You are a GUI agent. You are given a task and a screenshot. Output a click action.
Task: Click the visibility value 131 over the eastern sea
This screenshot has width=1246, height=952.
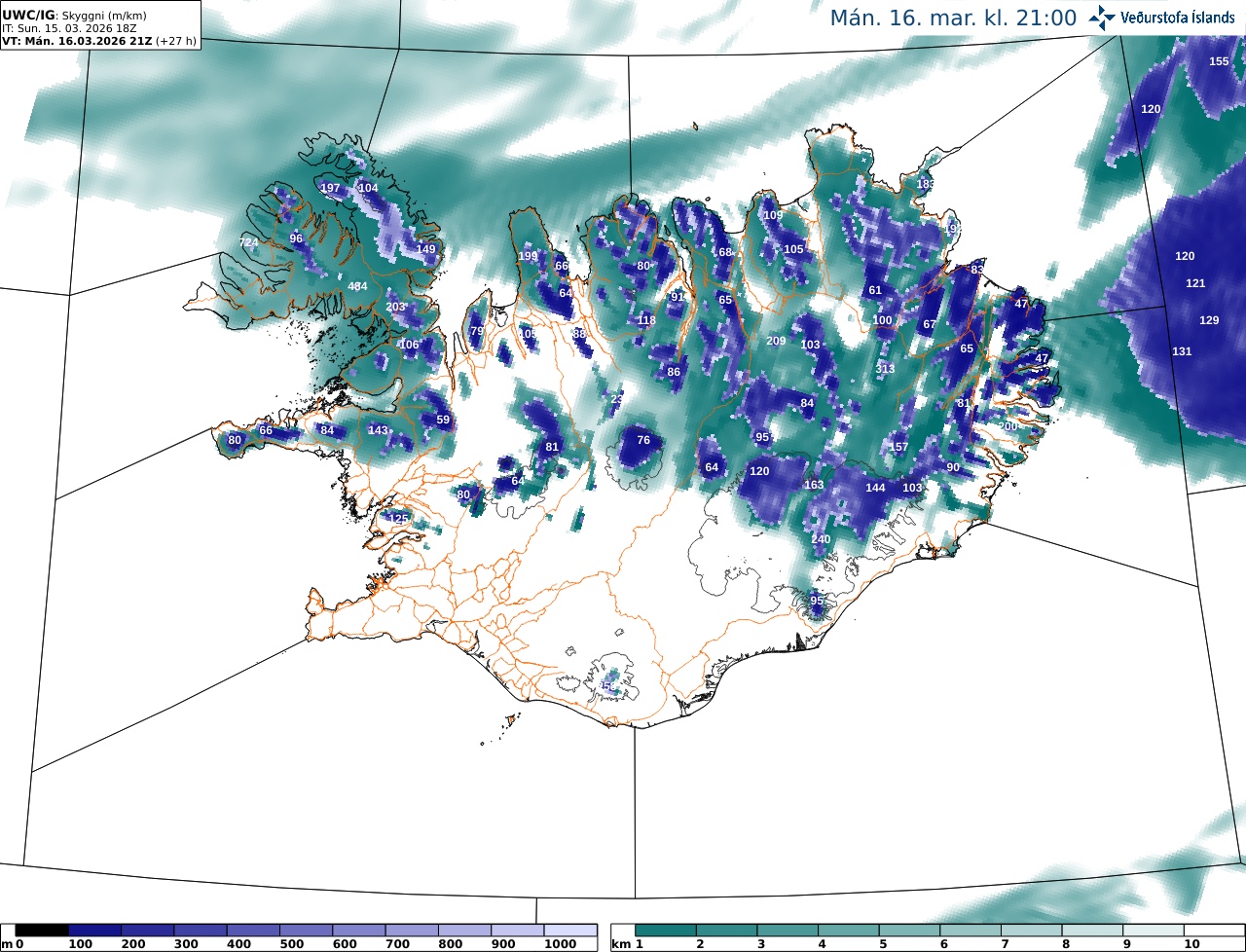(x=1182, y=351)
